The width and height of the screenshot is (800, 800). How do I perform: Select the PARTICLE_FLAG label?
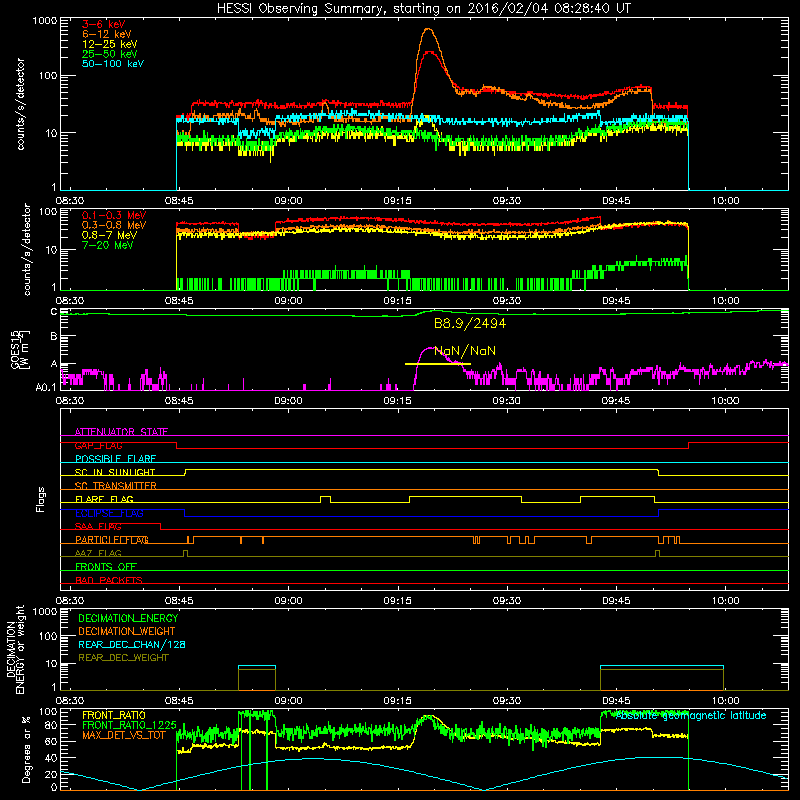click(x=112, y=540)
